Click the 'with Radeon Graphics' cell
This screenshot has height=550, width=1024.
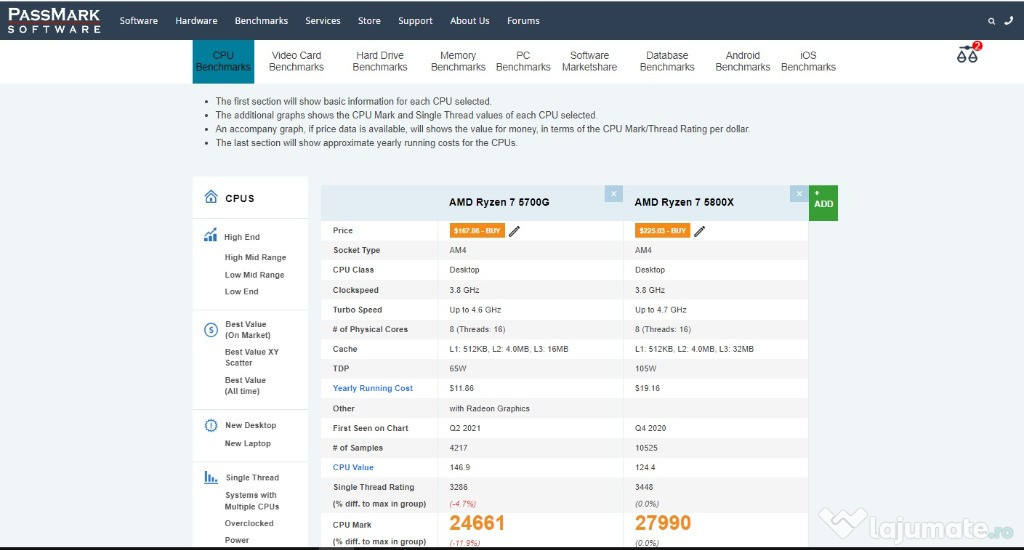coord(489,409)
